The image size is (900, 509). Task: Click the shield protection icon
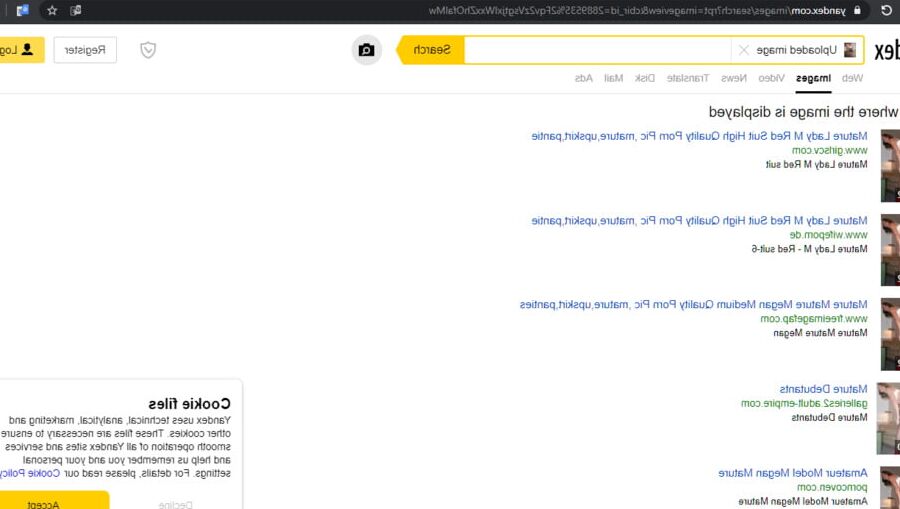[x=148, y=50]
